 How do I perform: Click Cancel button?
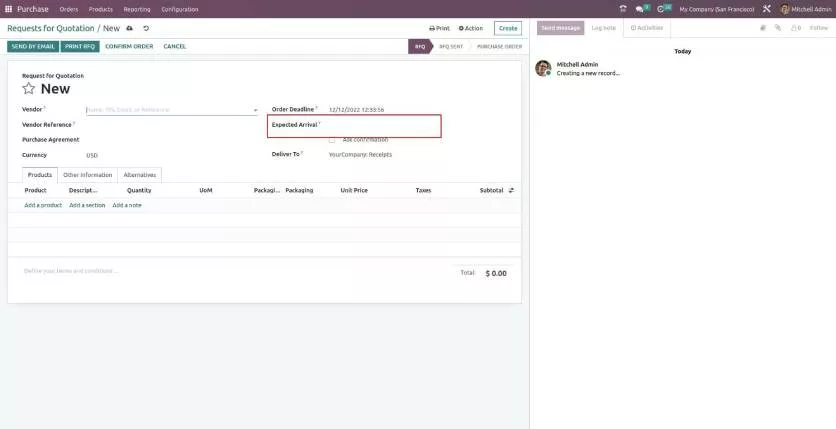(175, 46)
